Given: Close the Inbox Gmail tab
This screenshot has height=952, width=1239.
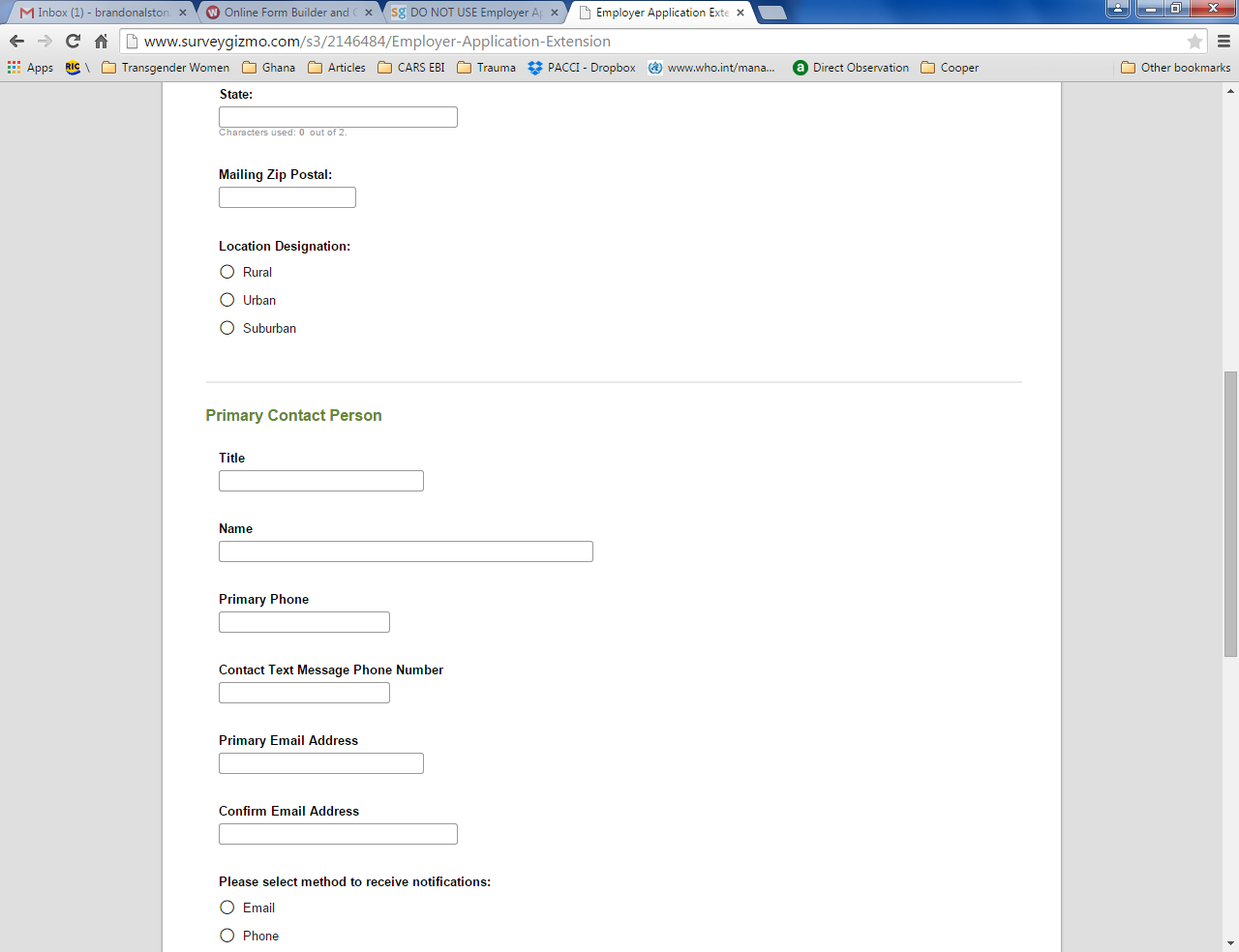Looking at the screenshot, I should pos(183,13).
